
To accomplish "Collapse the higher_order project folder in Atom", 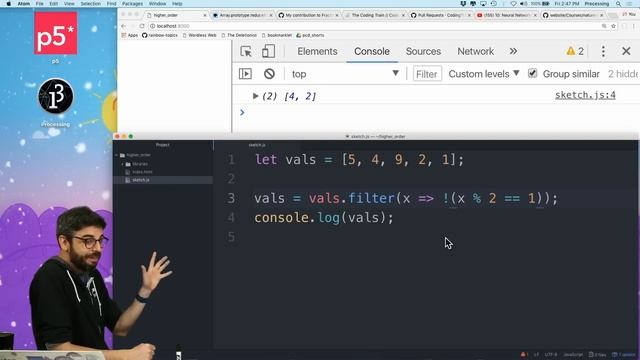I will tap(117, 155).
